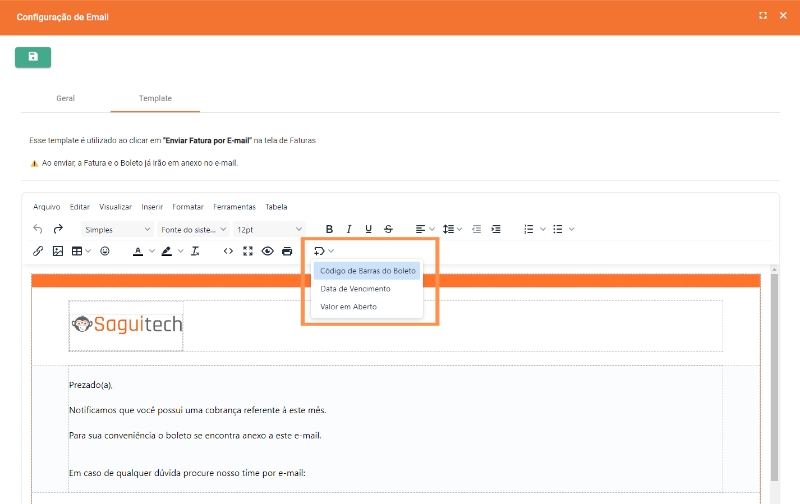Switch to the Geral tab
Image resolution: width=800 pixels, height=504 pixels.
65,99
